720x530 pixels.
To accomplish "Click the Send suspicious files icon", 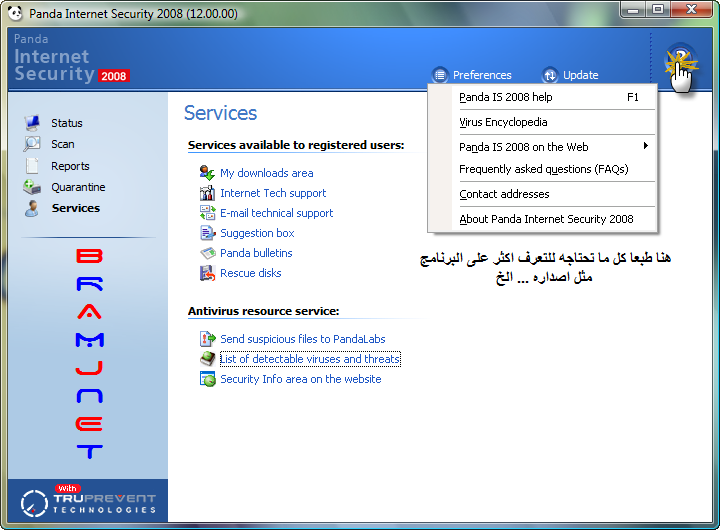I will pyautogui.click(x=207, y=339).
